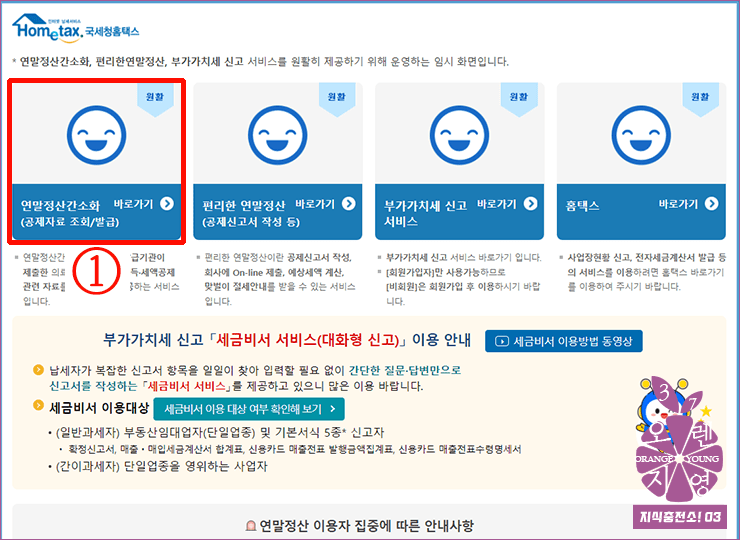The image size is (740, 540).
Task: Click 편리한 연말정산이란 공제신고서 작성 description
Action: (x=280, y=279)
